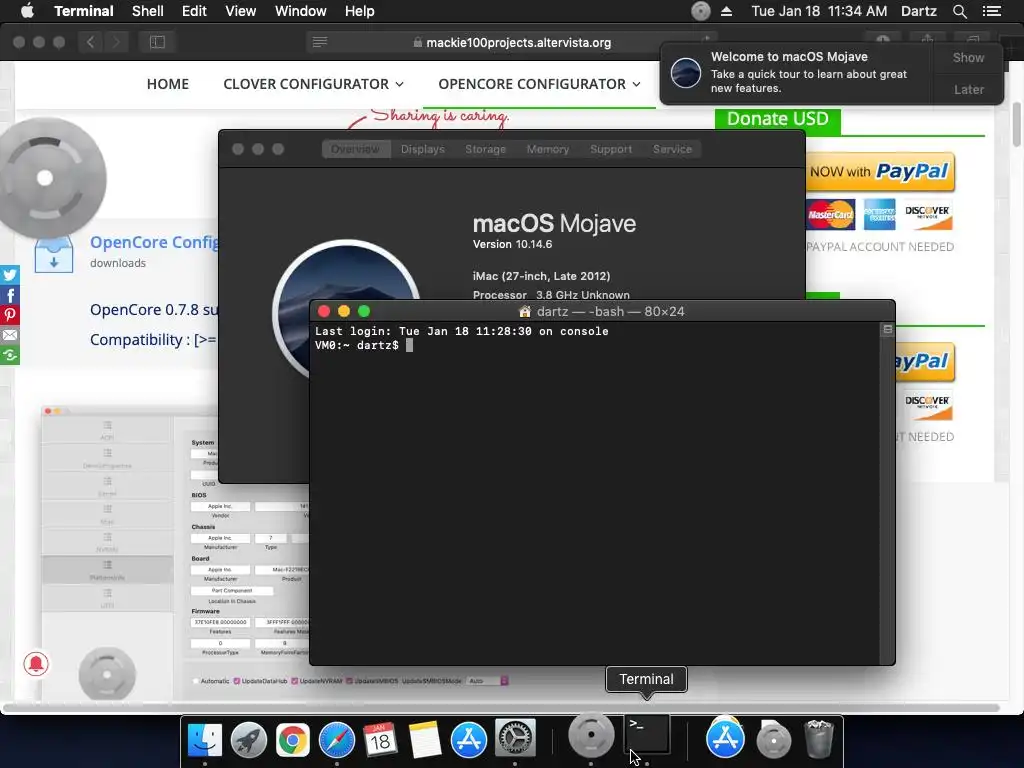Click Safari sidebar toggle icon
This screenshot has height=768, width=1024.
[157, 42]
